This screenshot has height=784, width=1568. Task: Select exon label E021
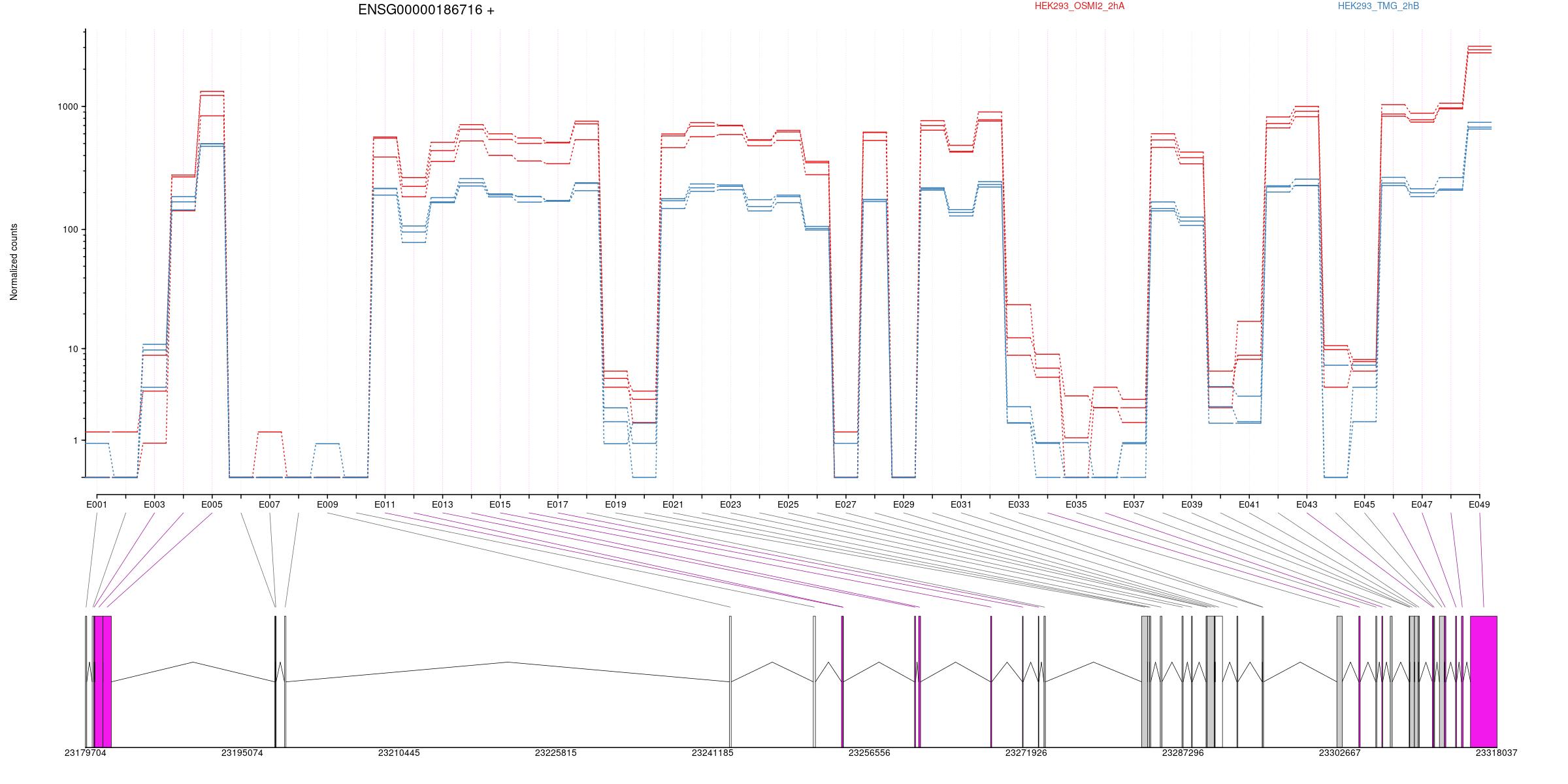pyautogui.click(x=673, y=504)
